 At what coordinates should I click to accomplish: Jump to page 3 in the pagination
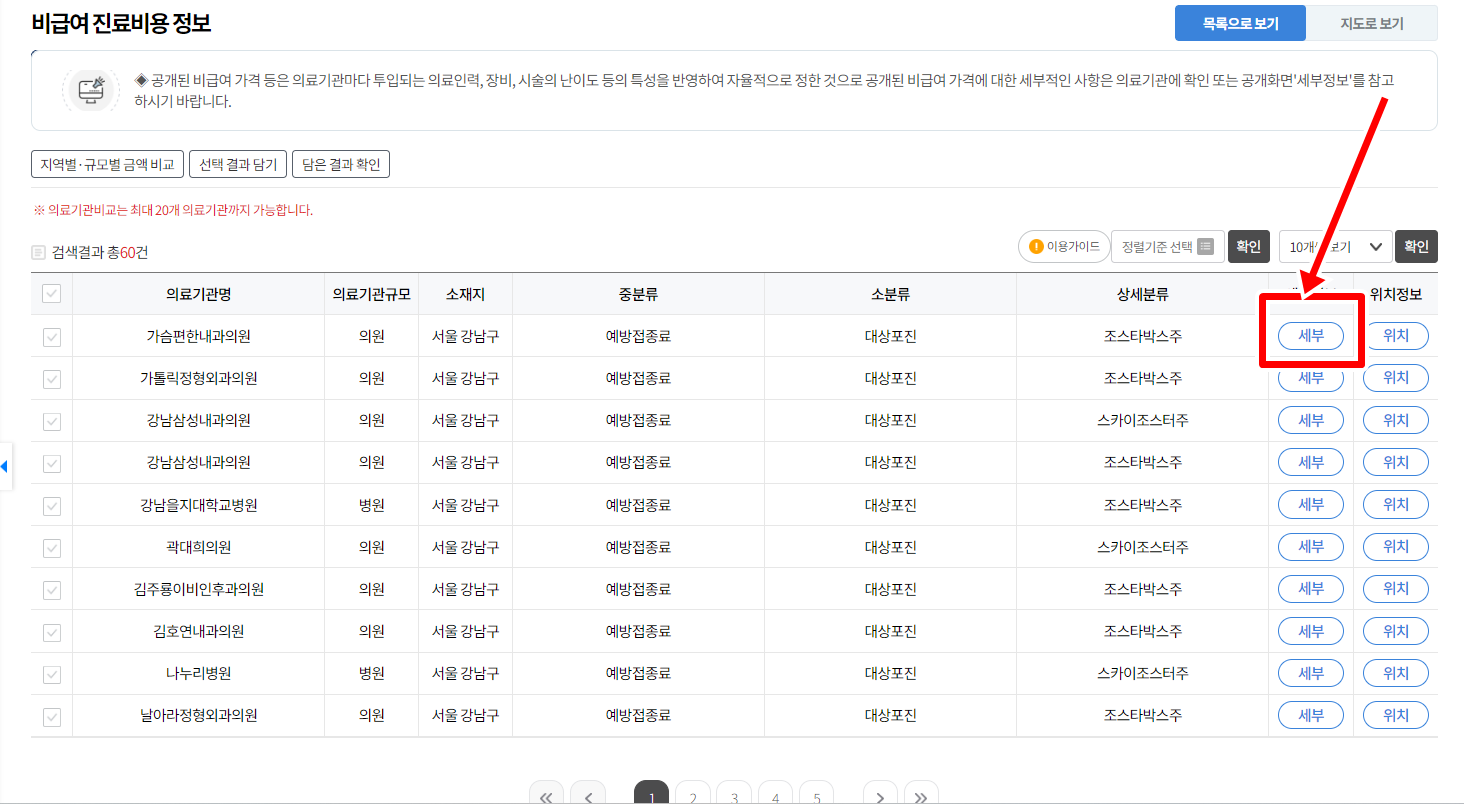click(x=734, y=795)
